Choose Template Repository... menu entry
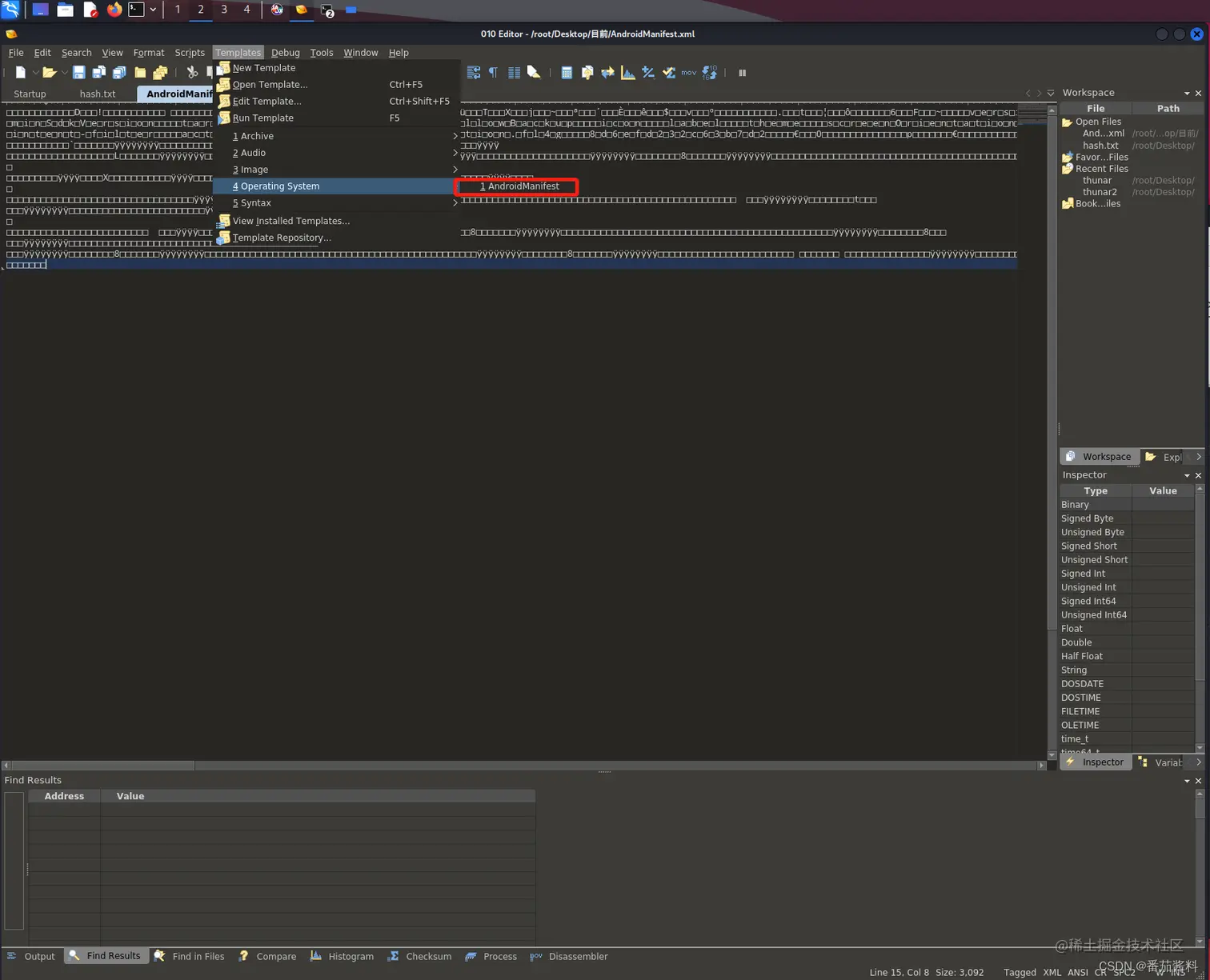Viewport: 1210px width, 980px height. (336, 238)
